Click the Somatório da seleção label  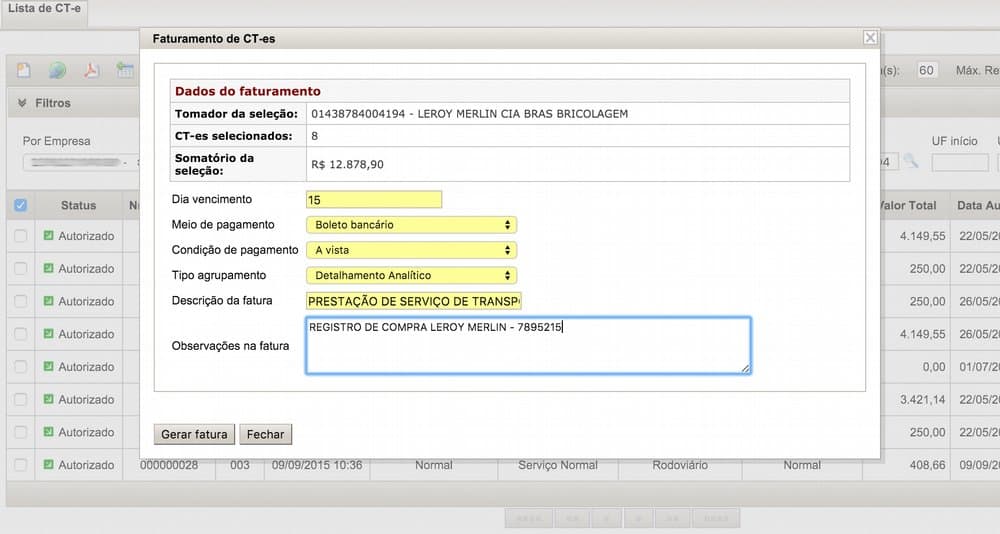tap(214, 164)
